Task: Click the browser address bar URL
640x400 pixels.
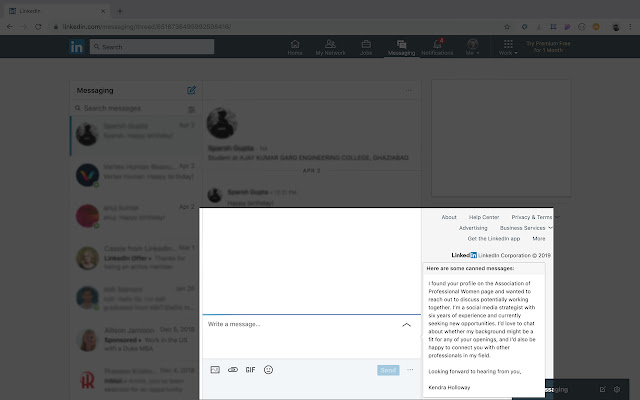Action: click(x=147, y=27)
